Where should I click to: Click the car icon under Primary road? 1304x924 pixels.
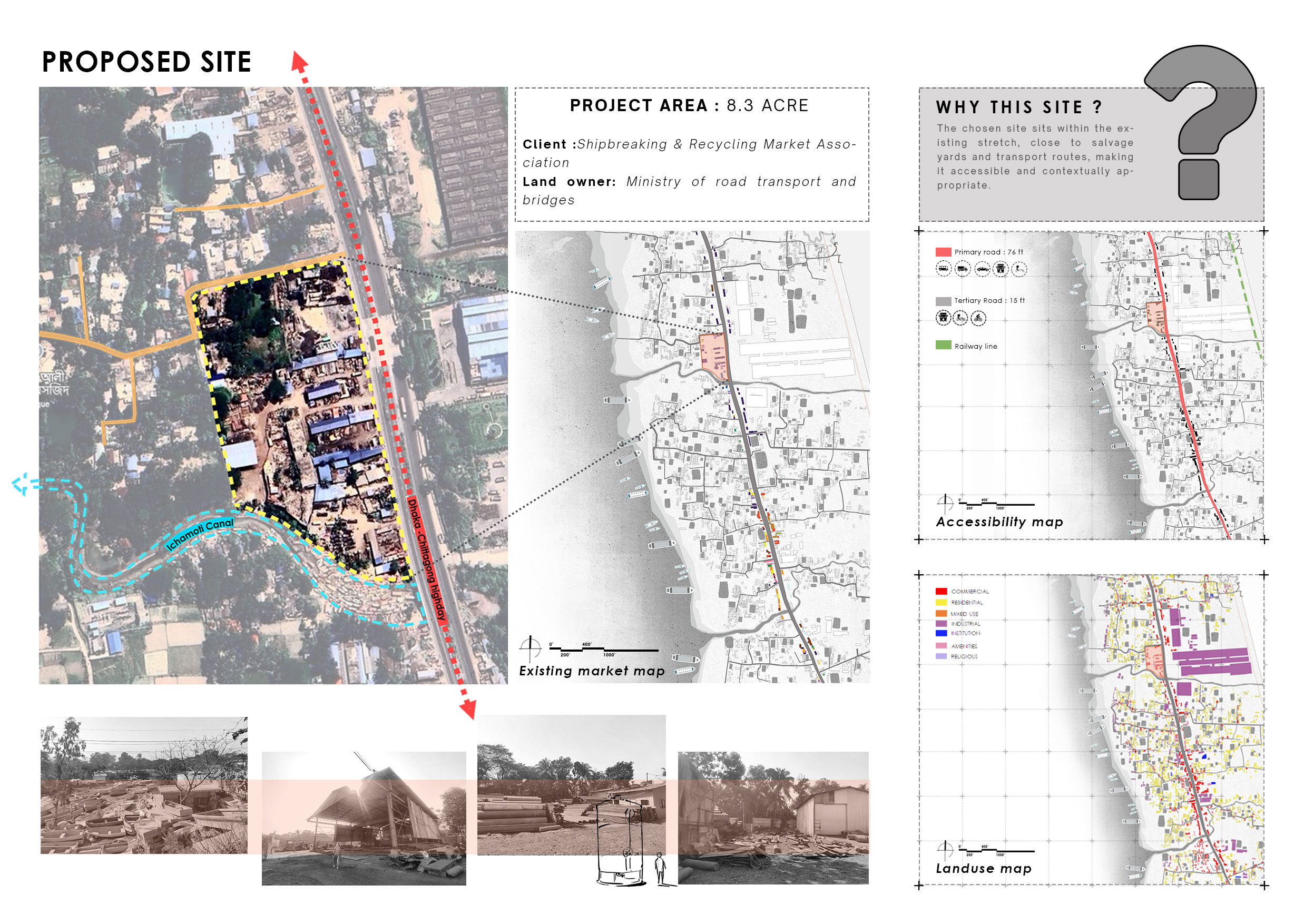point(982,269)
